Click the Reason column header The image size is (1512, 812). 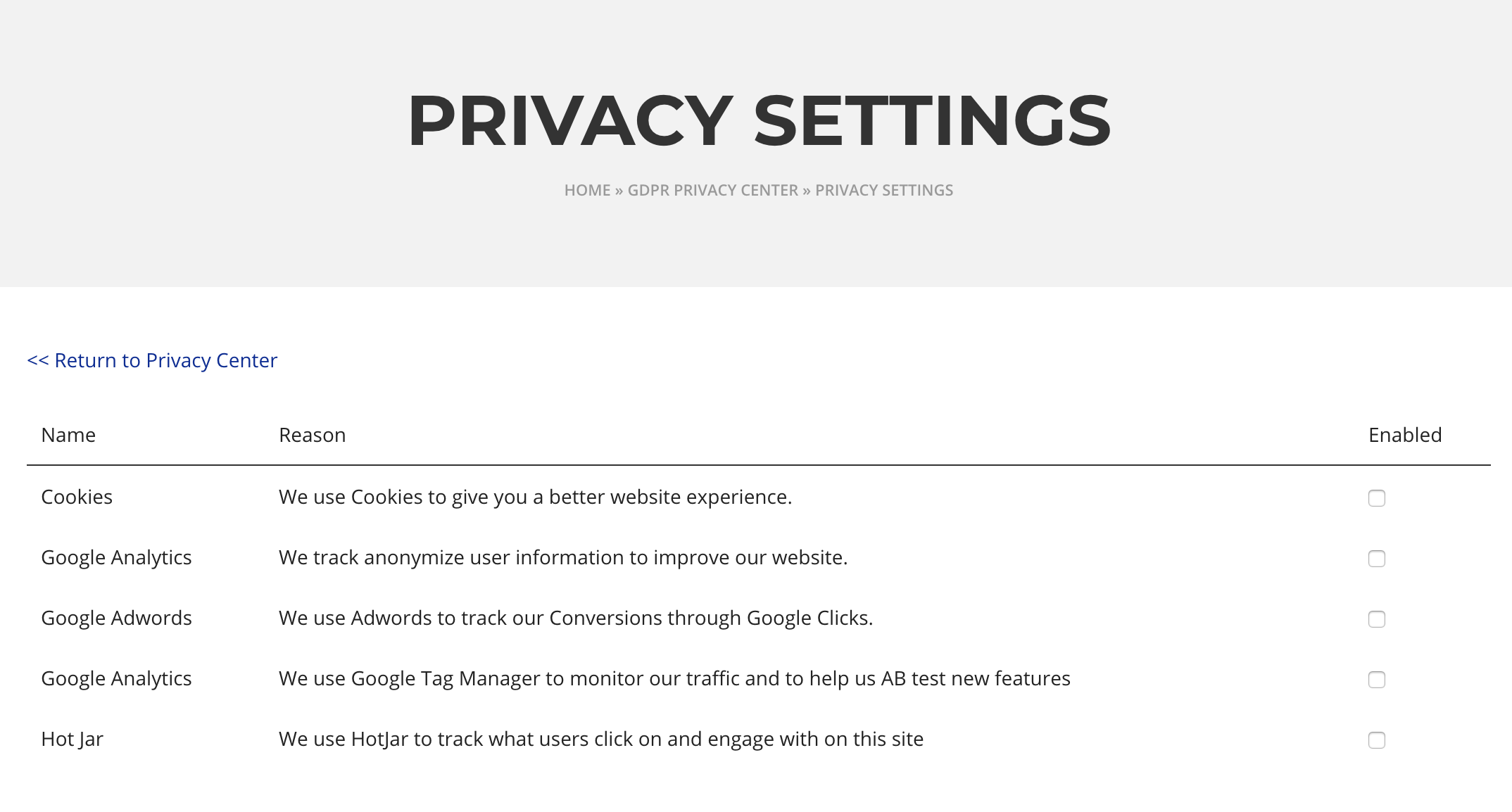pyautogui.click(x=312, y=435)
